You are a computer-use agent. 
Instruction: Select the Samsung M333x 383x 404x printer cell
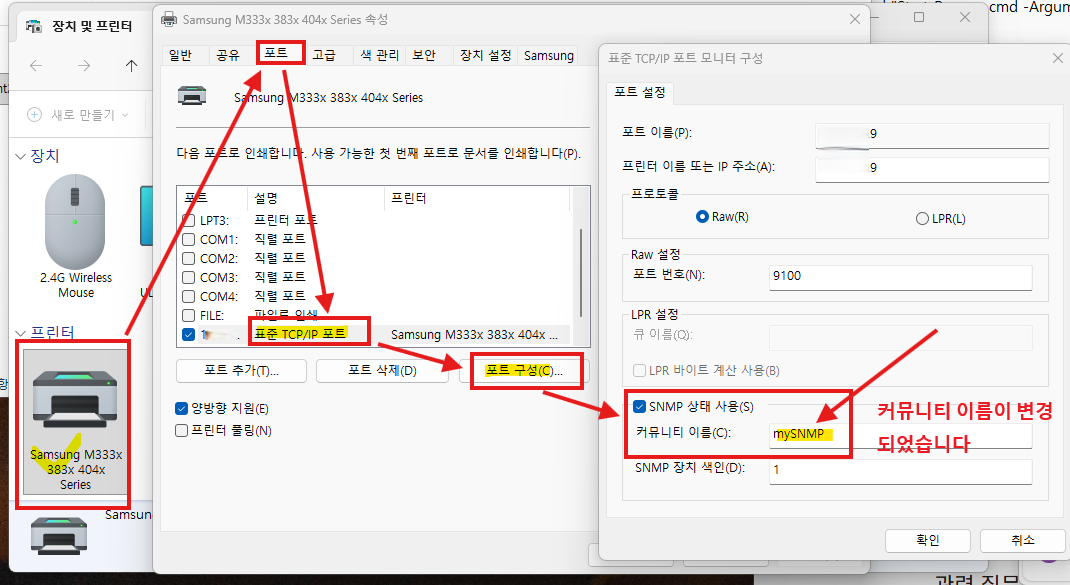[x=474, y=334]
